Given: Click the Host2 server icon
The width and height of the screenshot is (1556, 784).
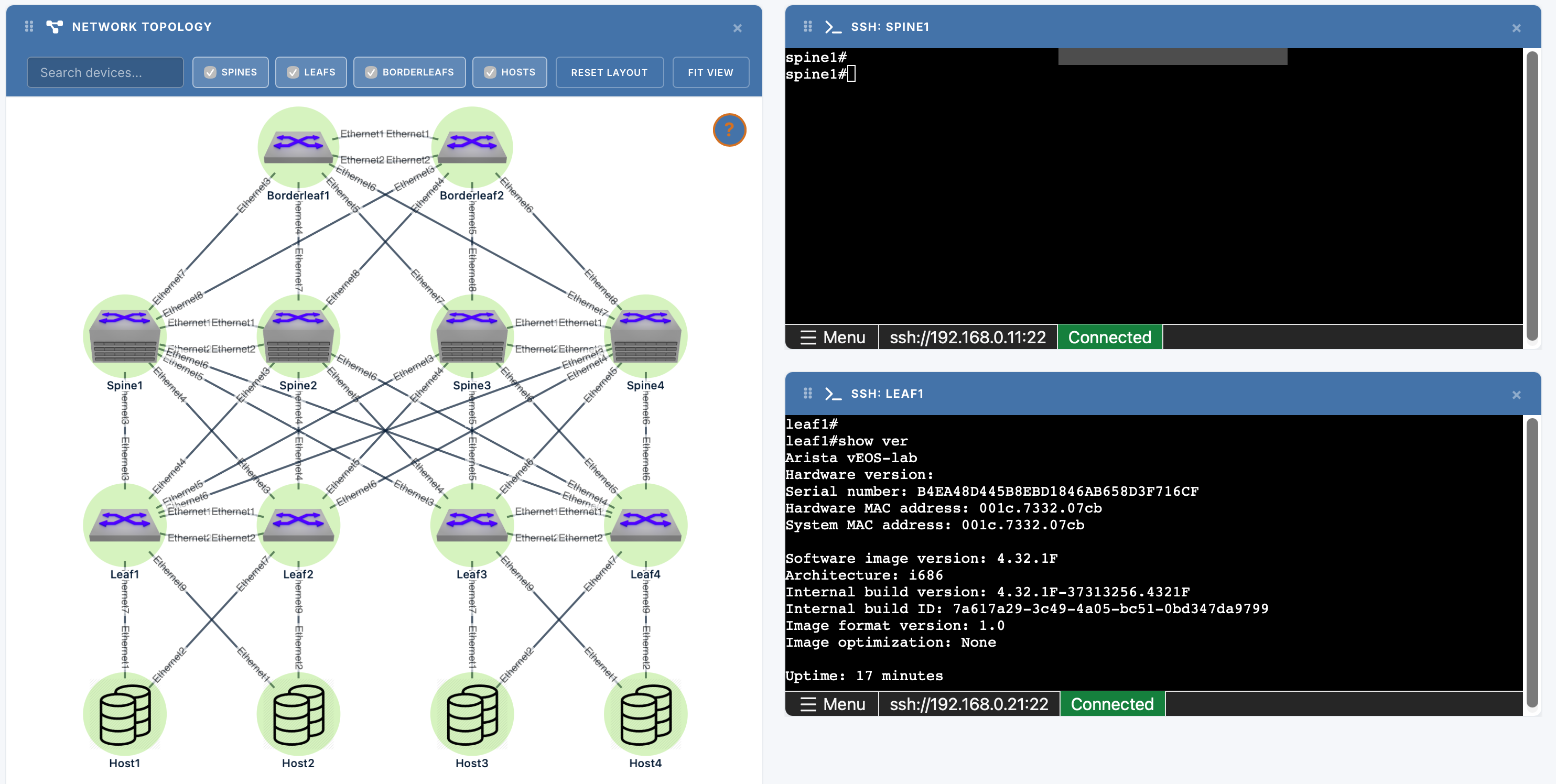Looking at the screenshot, I should tap(298, 713).
